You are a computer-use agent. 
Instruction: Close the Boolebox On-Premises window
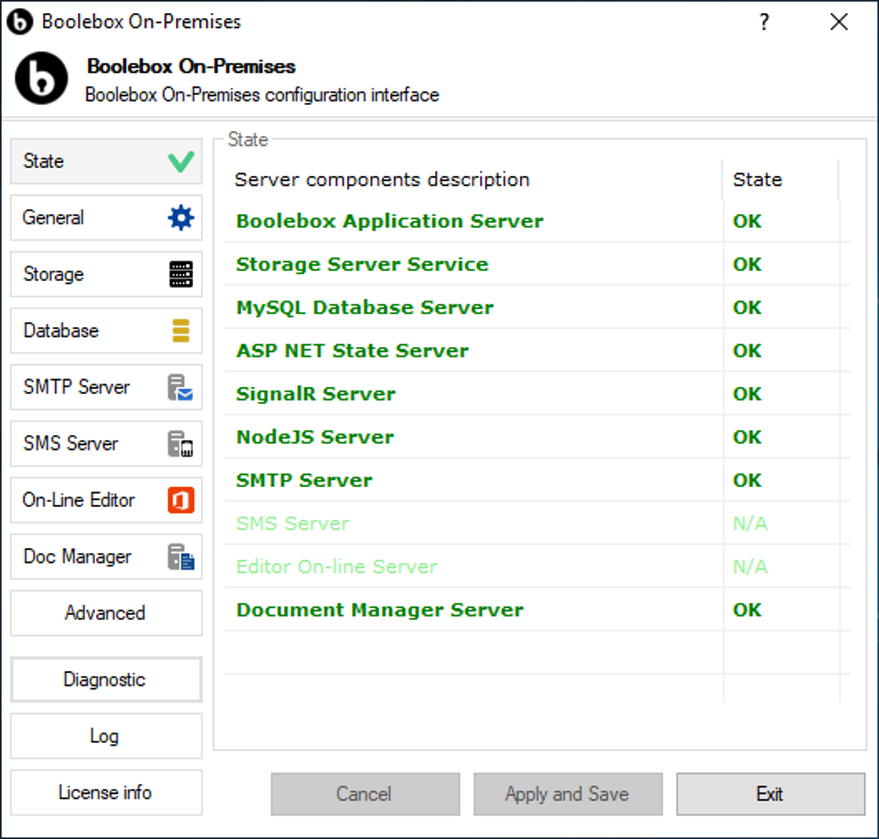click(839, 22)
